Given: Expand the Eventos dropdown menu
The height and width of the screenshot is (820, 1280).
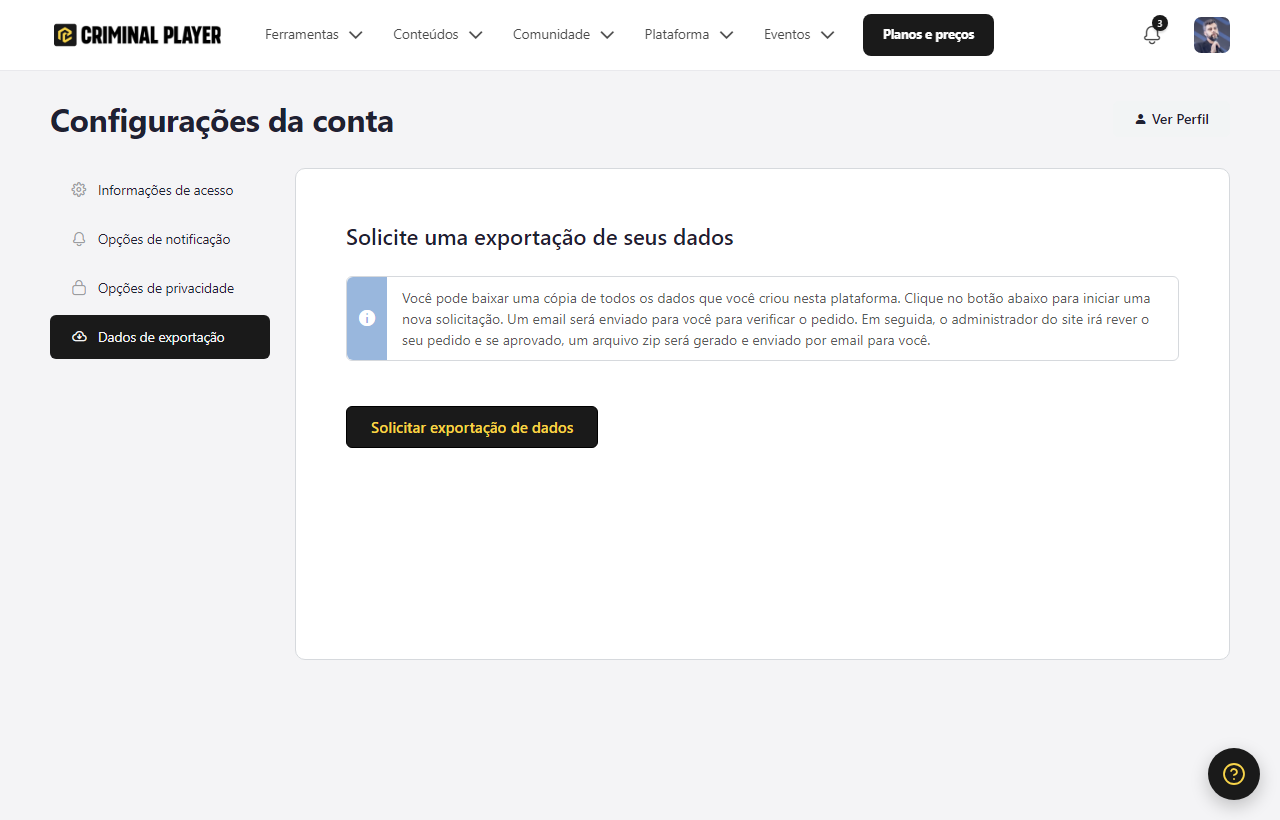Looking at the screenshot, I should (x=799, y=35).
